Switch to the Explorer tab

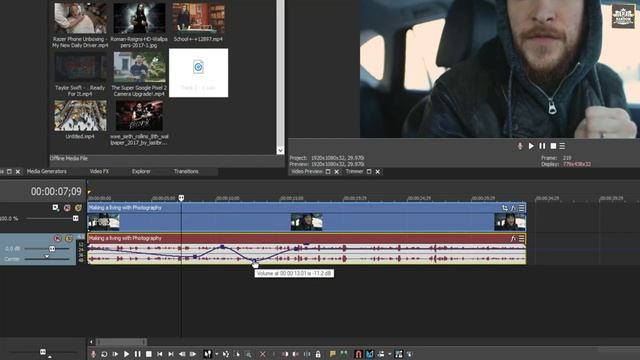[x=141, y=171]
